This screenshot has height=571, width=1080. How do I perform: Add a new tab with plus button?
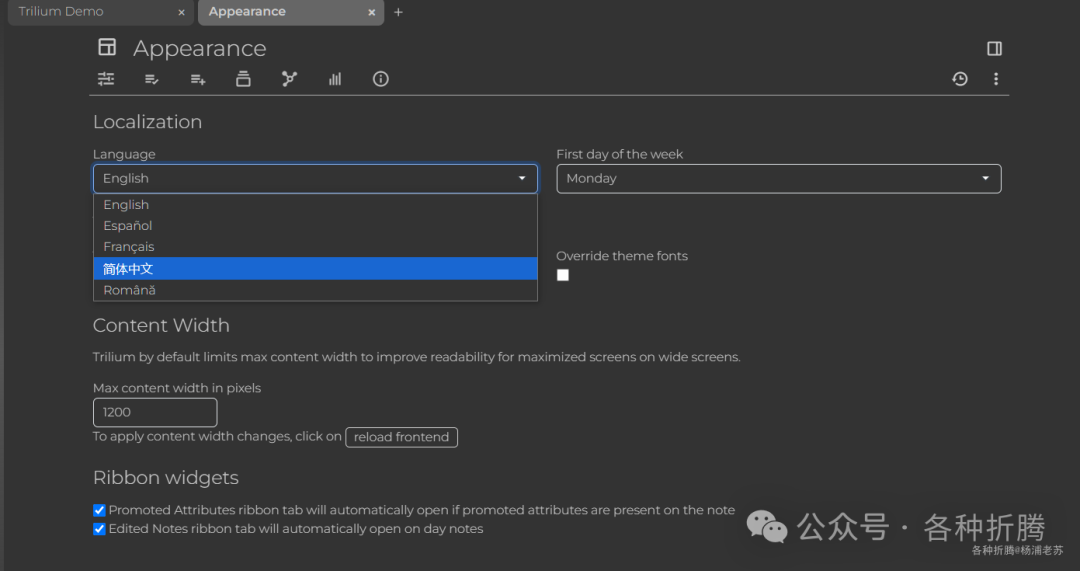click(398, 12)
